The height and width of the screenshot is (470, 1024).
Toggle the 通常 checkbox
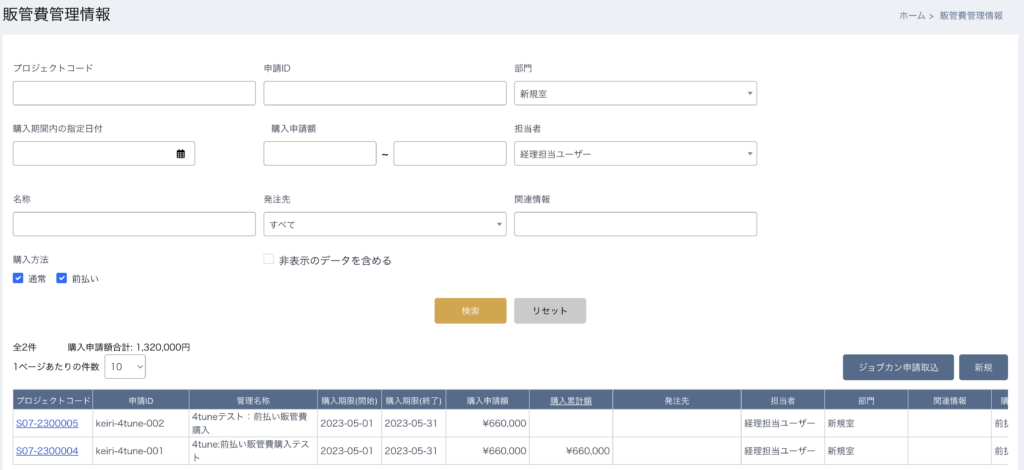point(18,279)
